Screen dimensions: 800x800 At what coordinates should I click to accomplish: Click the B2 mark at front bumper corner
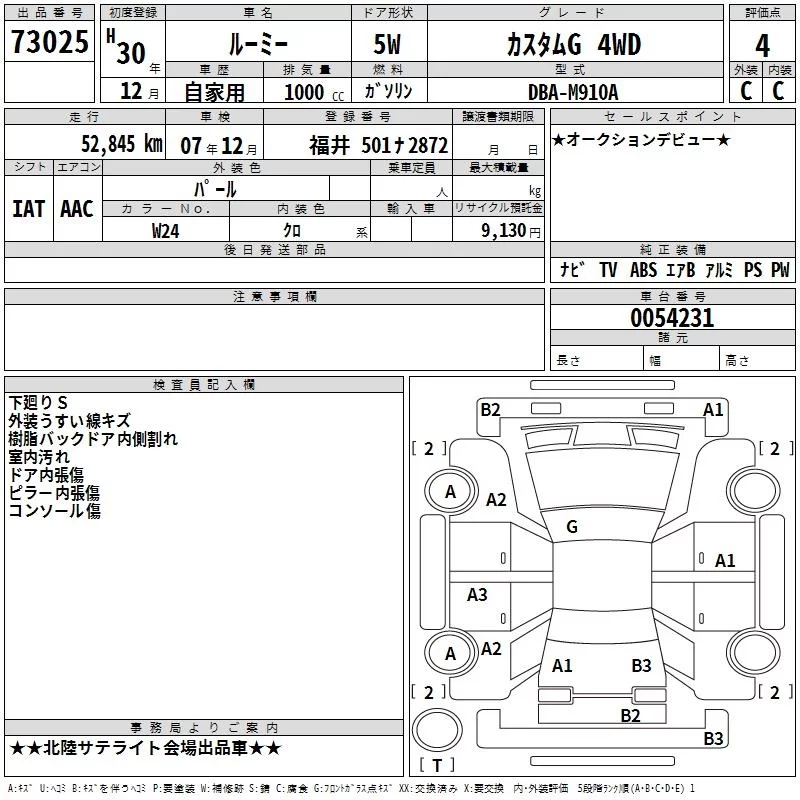click(490, 410)
